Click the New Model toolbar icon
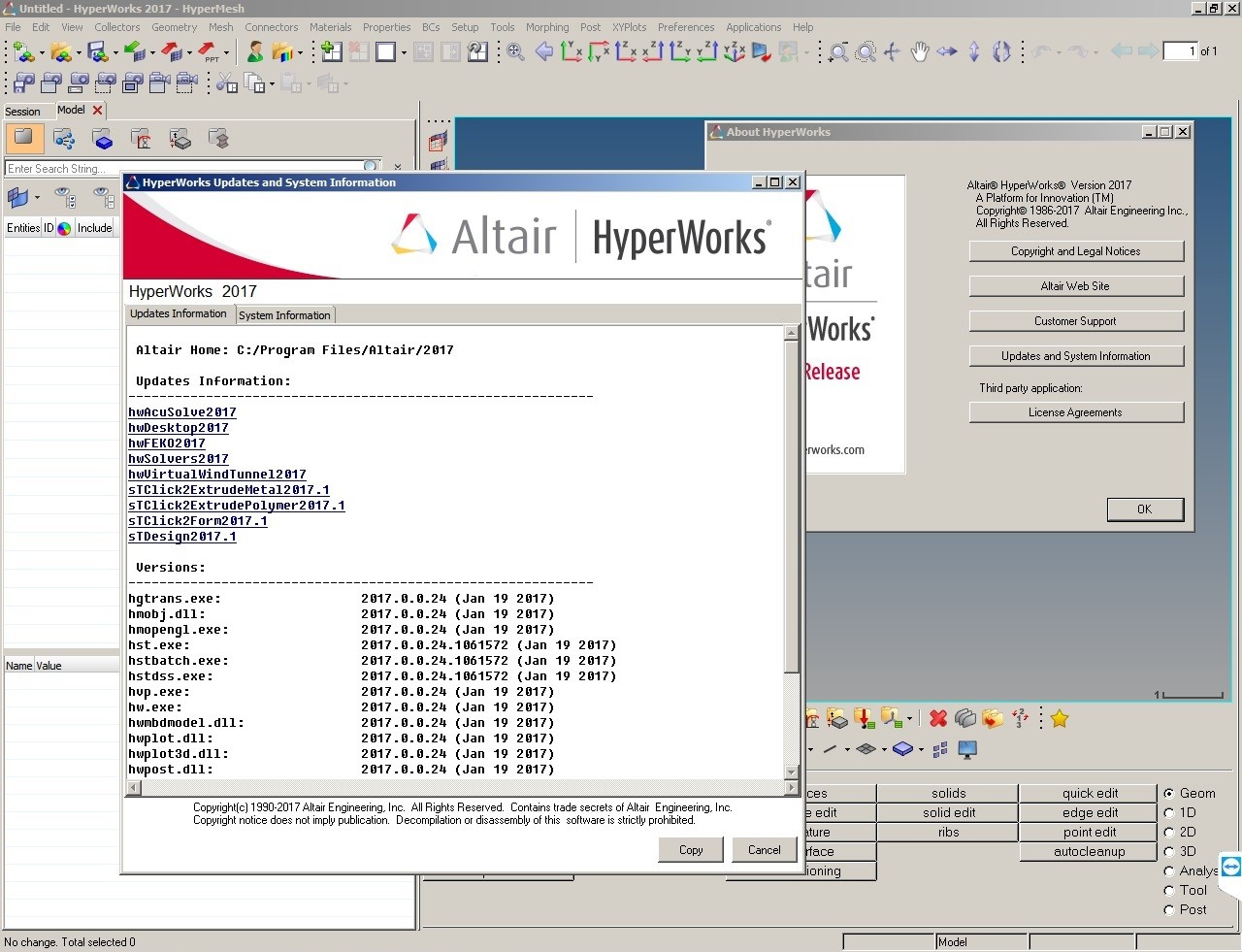Screen dimensions: 1242x952 pyautogui.click(x=22, y=51)
